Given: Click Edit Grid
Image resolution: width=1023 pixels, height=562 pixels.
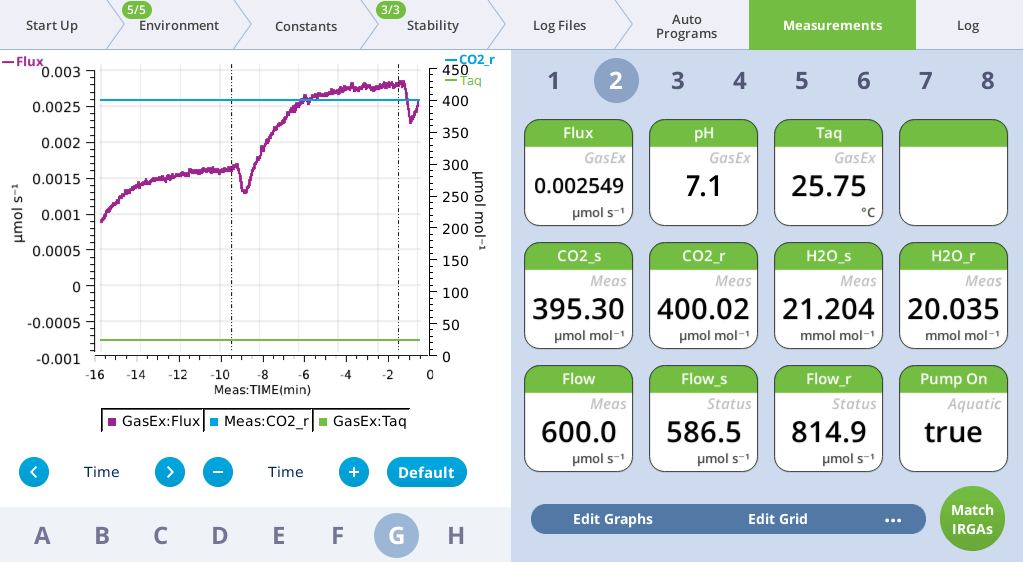Looking at the screenshot, I should (777, 519).
